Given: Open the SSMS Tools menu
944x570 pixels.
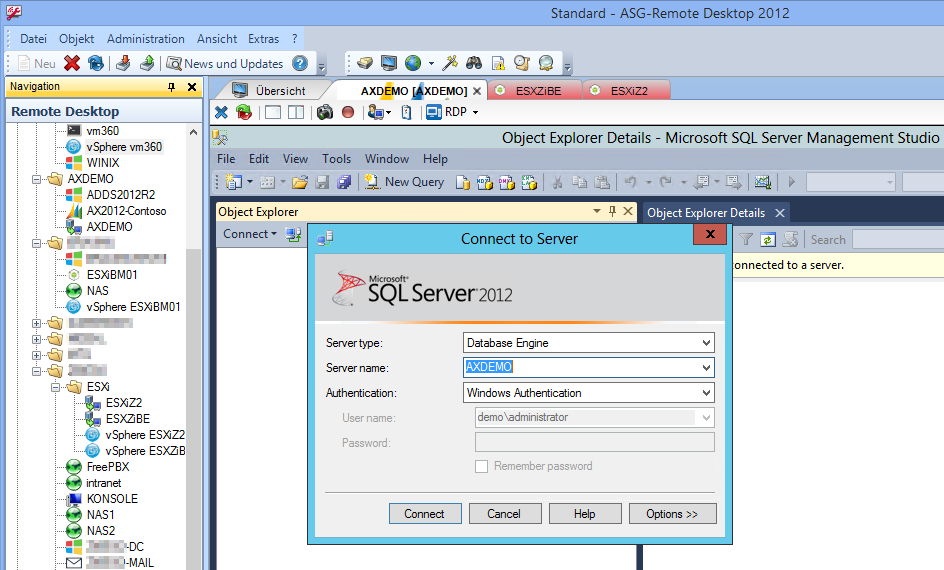Looking at the screenshot, I should [x=336, y=159].
